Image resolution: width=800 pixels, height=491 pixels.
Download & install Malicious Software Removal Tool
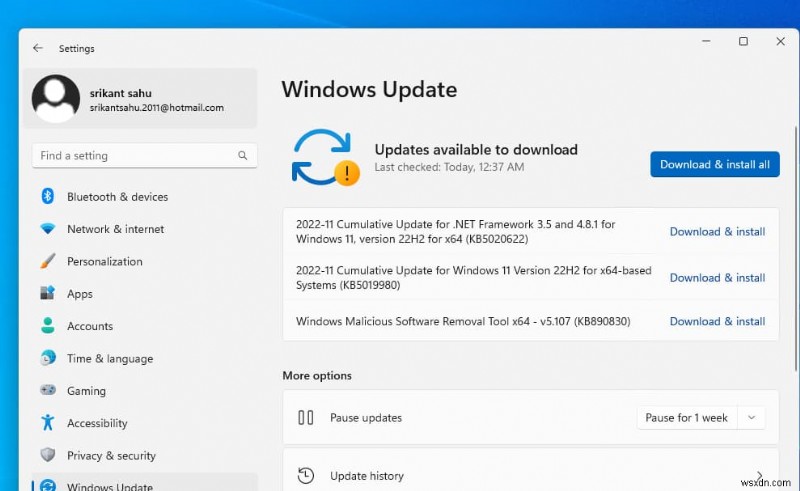[717, 322]
